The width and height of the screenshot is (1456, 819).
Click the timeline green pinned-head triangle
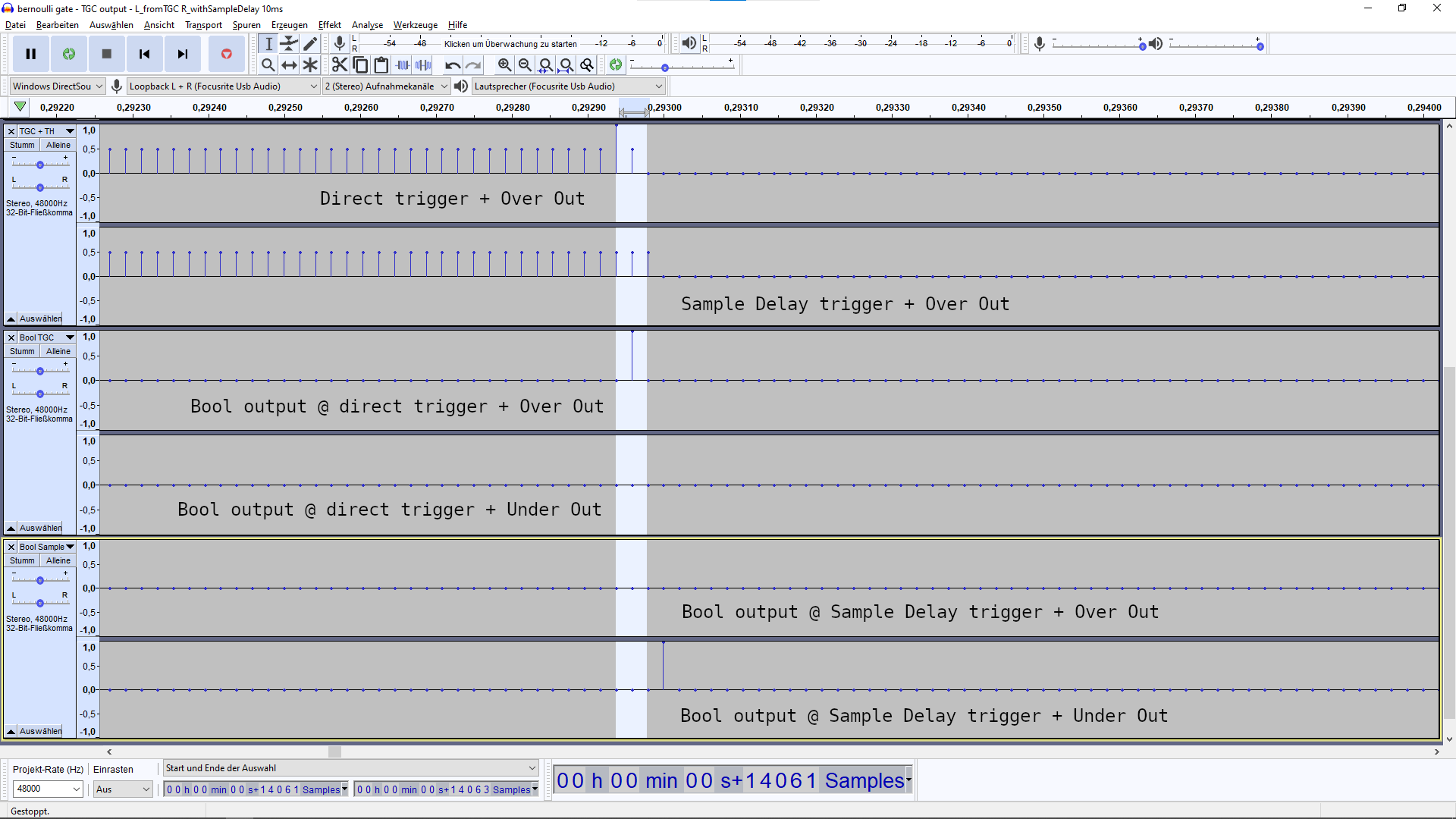tap(20, 107)
